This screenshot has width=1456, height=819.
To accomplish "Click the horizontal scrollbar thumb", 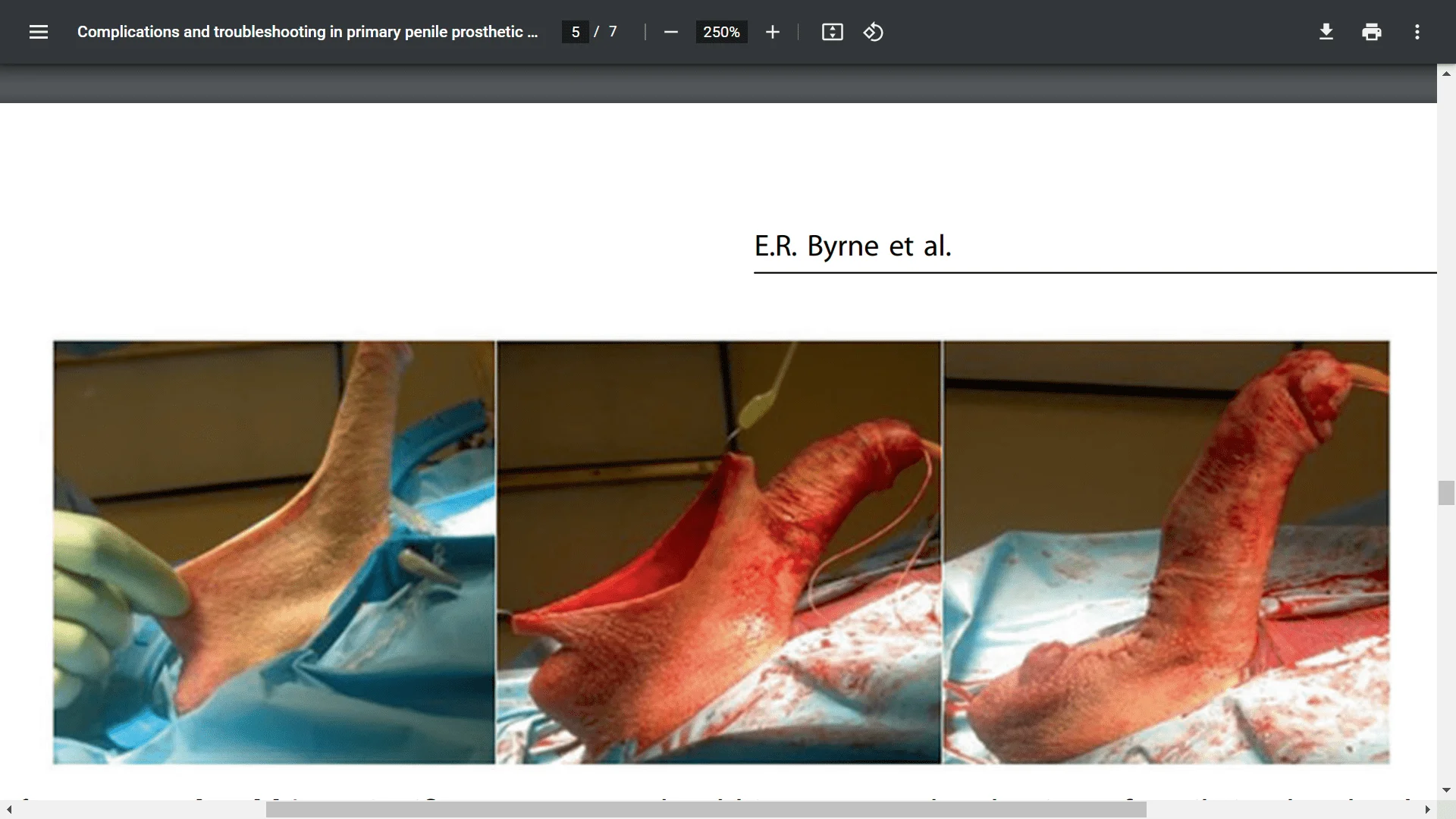I will (706, 810).
